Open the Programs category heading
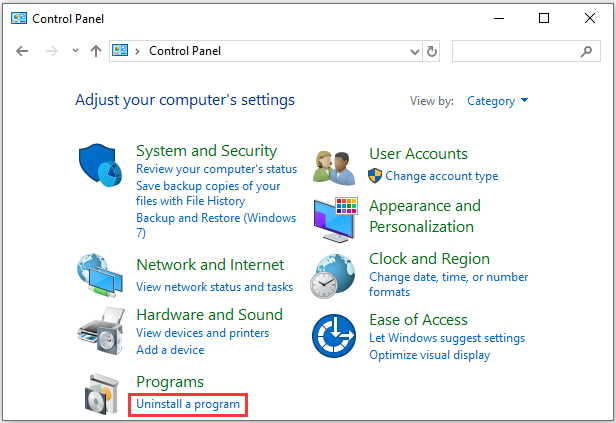The image size is (616, 423). (x=170, y=382)
